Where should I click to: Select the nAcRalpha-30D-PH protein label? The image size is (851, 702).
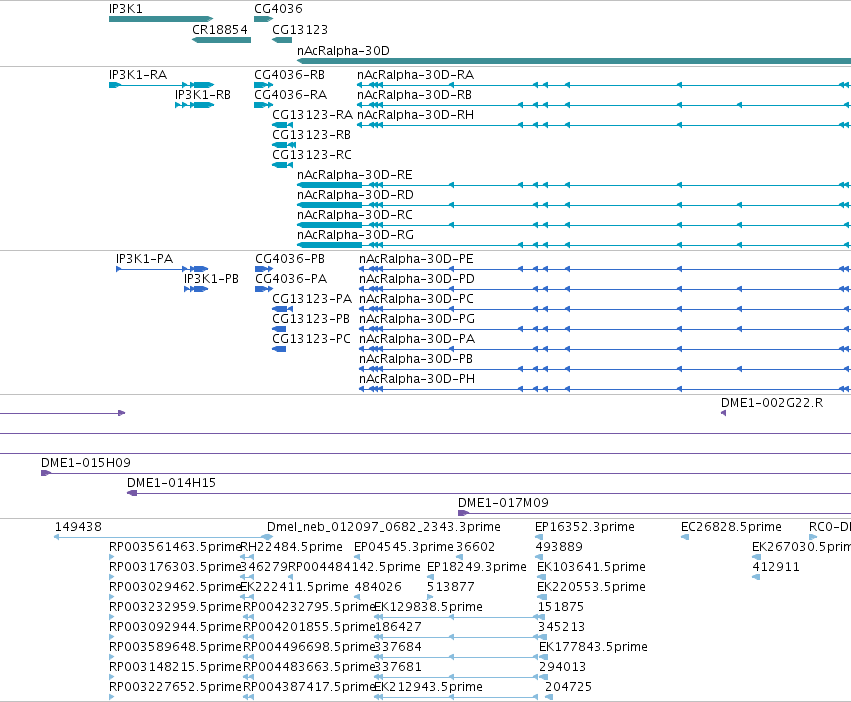417,379
